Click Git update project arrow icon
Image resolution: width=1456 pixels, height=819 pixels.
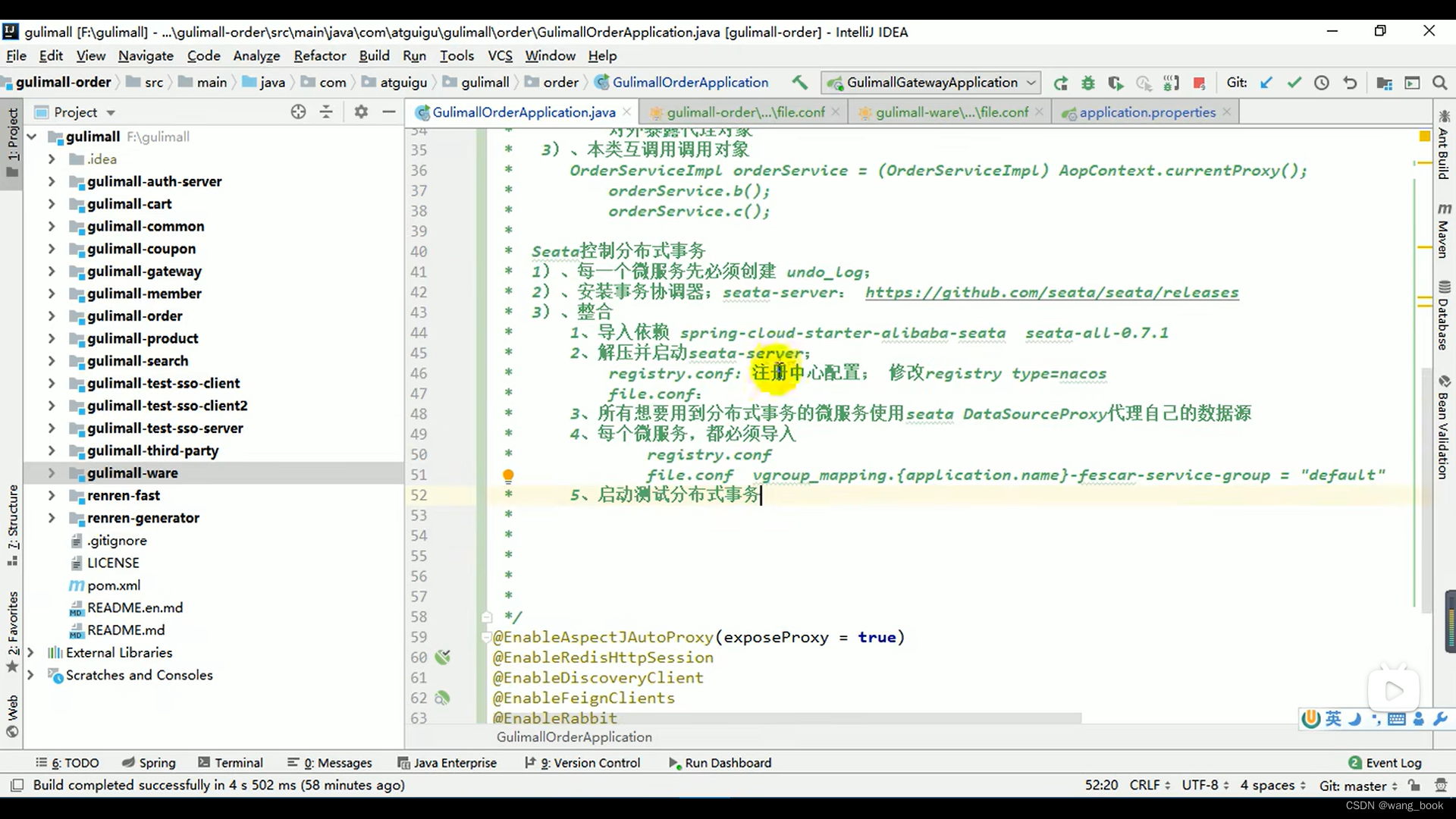1266,83
